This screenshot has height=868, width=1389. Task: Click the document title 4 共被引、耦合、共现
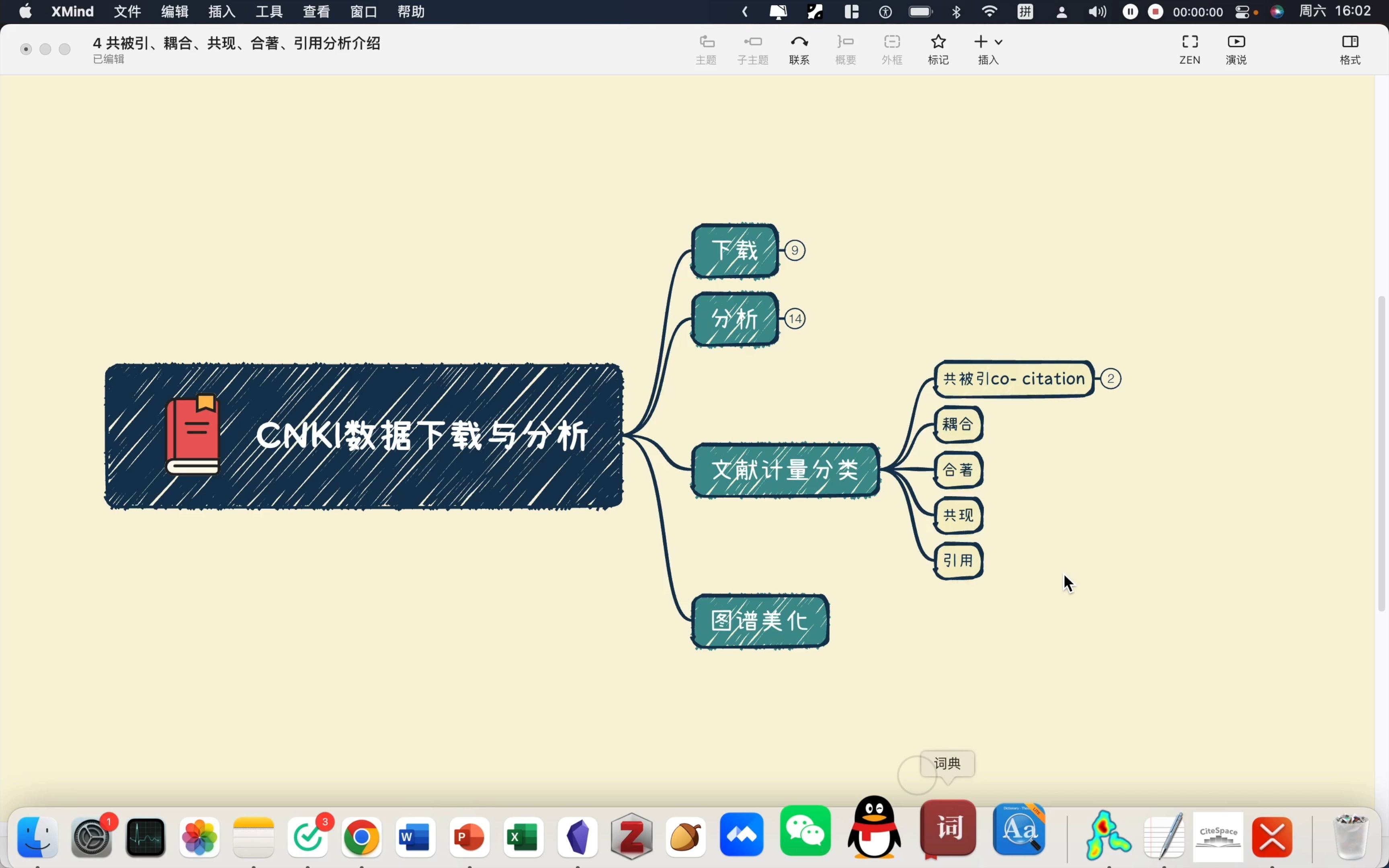(236, 43)
